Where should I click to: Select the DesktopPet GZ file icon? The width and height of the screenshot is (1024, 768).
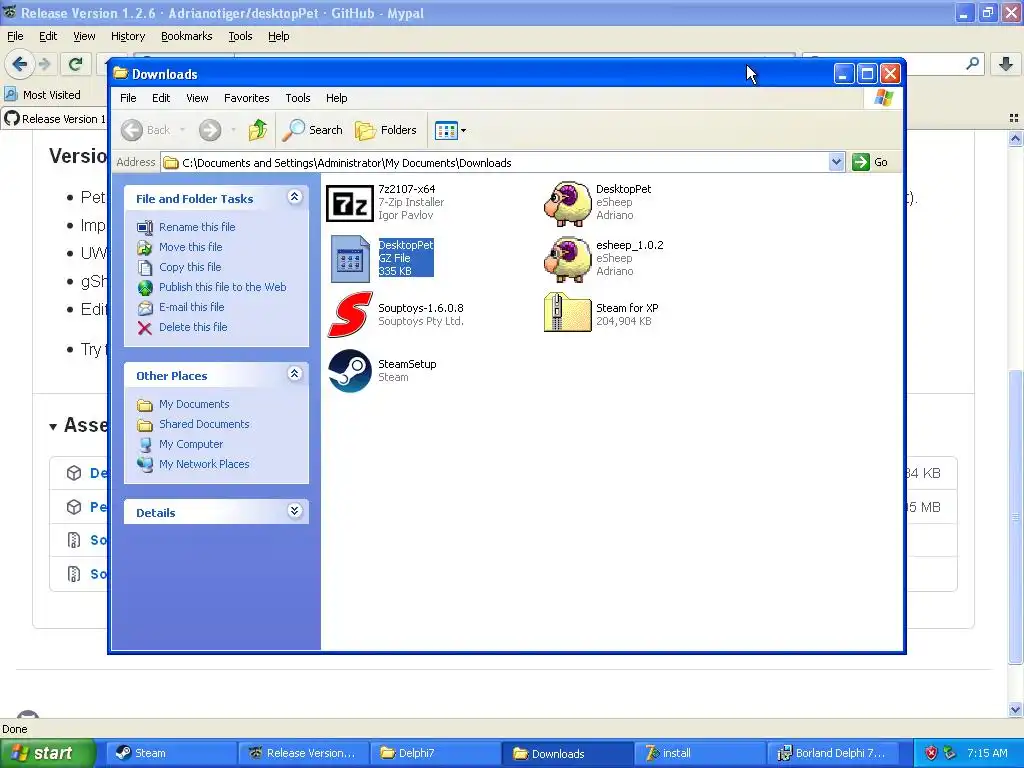(x=350, y=259)
